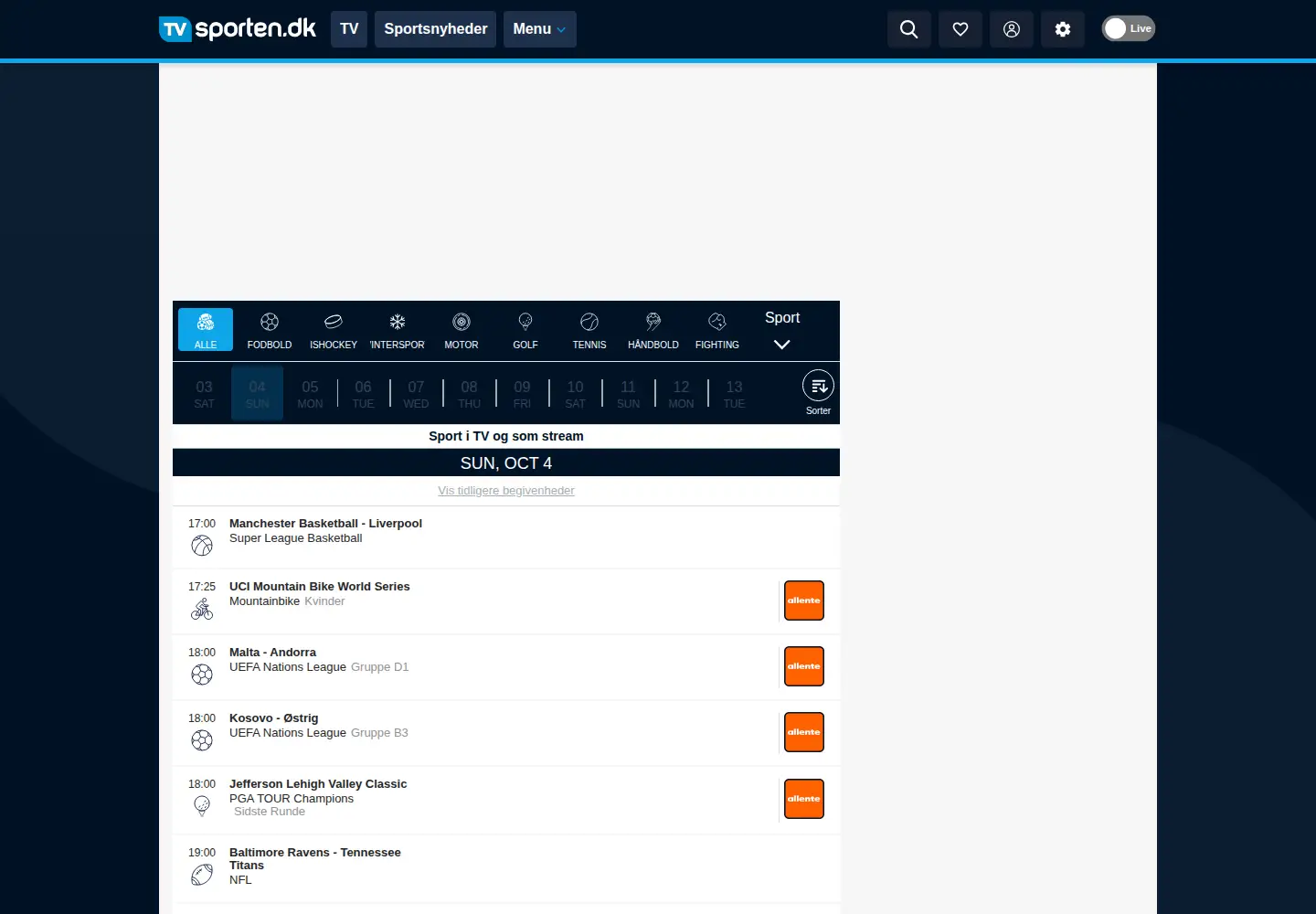1316x914 pixels.
Task: Expand the Menu dropdown
Action: coord(539,29)
